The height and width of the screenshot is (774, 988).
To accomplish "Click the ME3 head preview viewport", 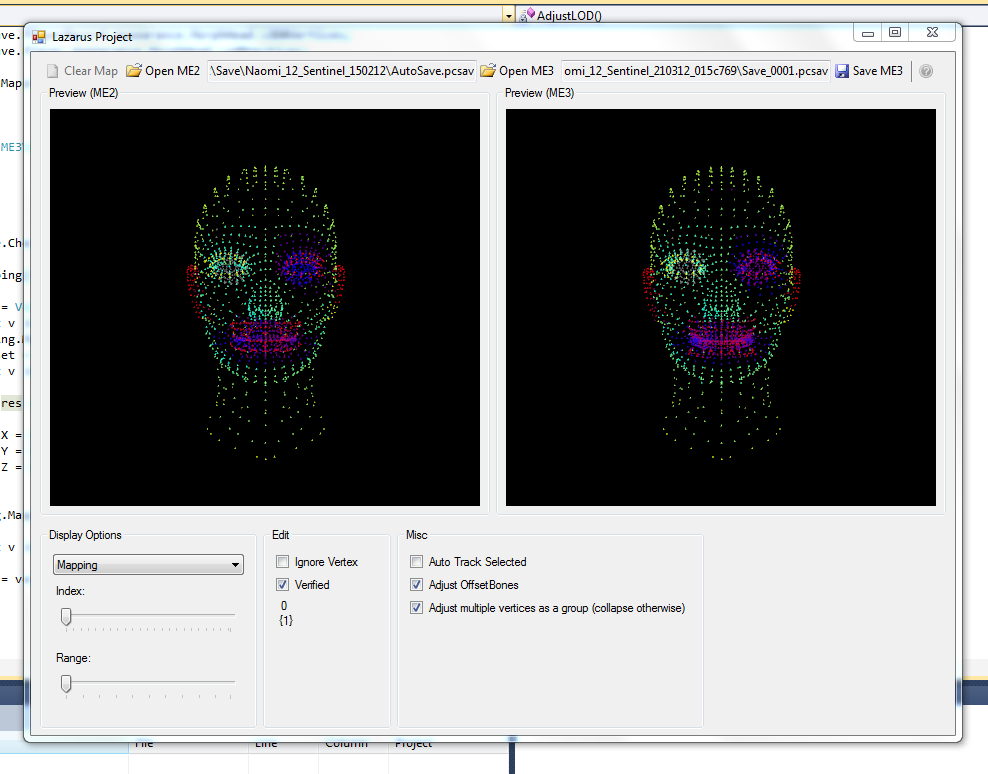I will [721, 307].
